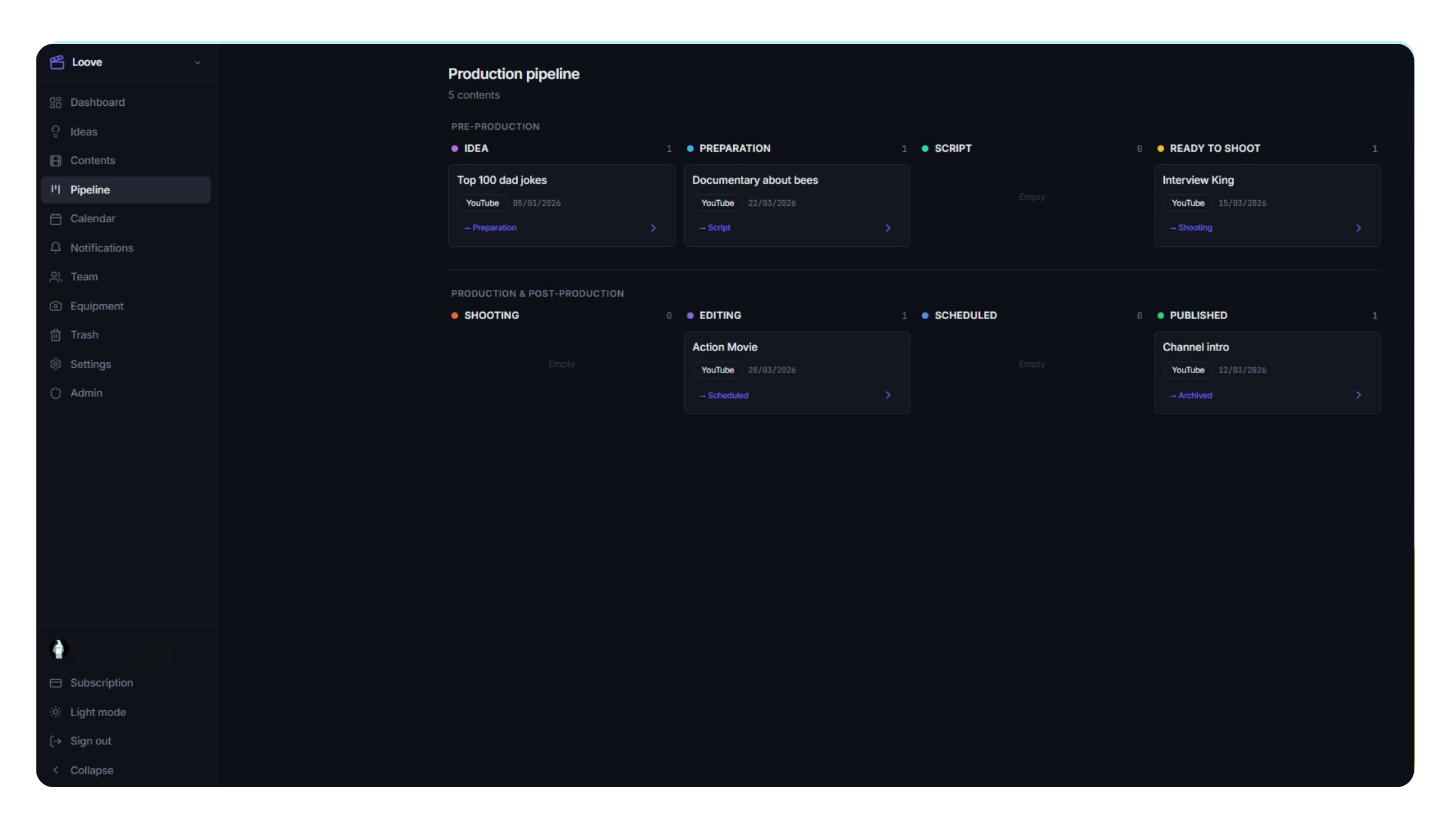Viewport: 1456px width, 819px height.
Task: Open the Team menu entry
Action: click(x=84, y=276)
